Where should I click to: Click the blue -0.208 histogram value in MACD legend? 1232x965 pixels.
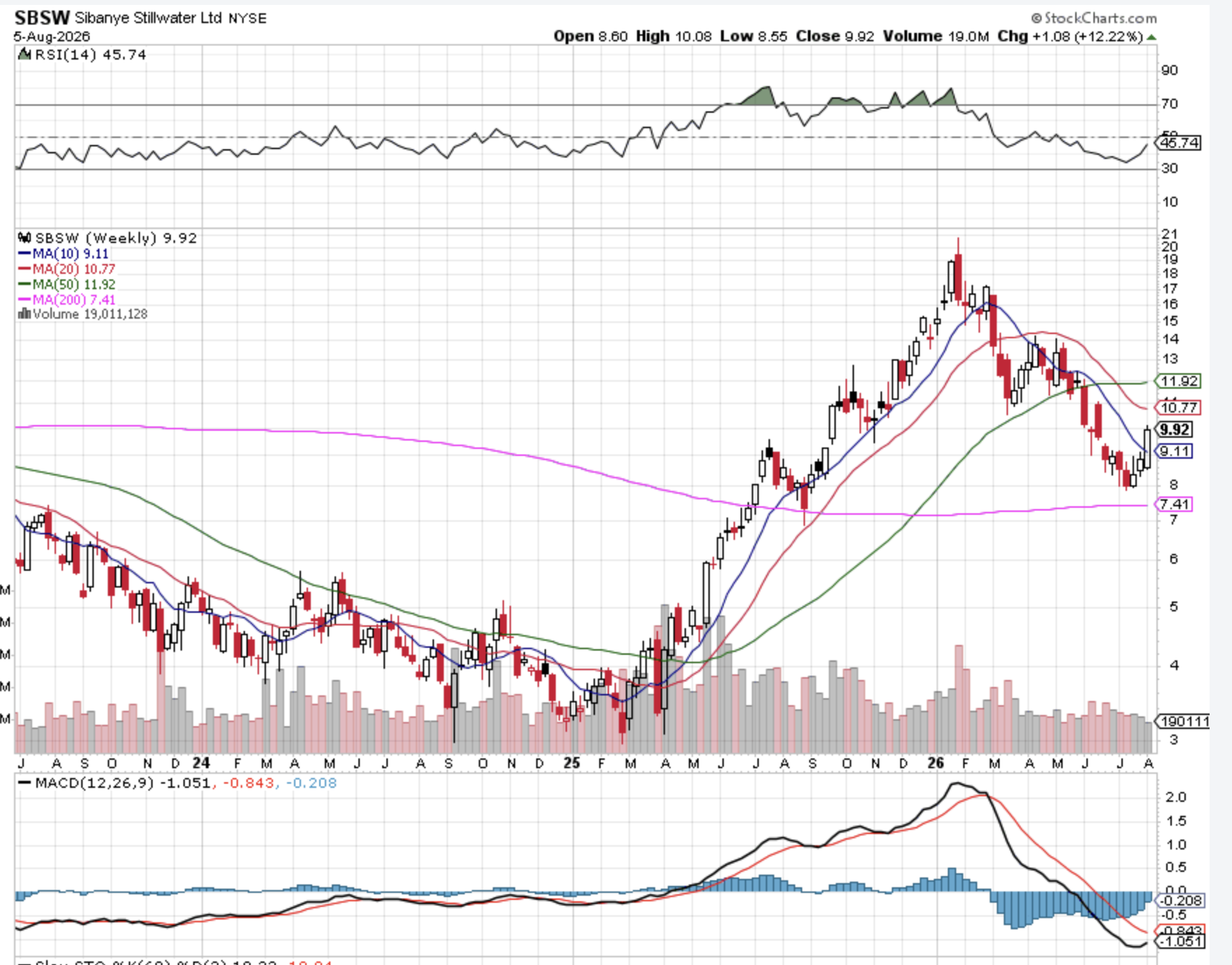(x=310, y=783)
